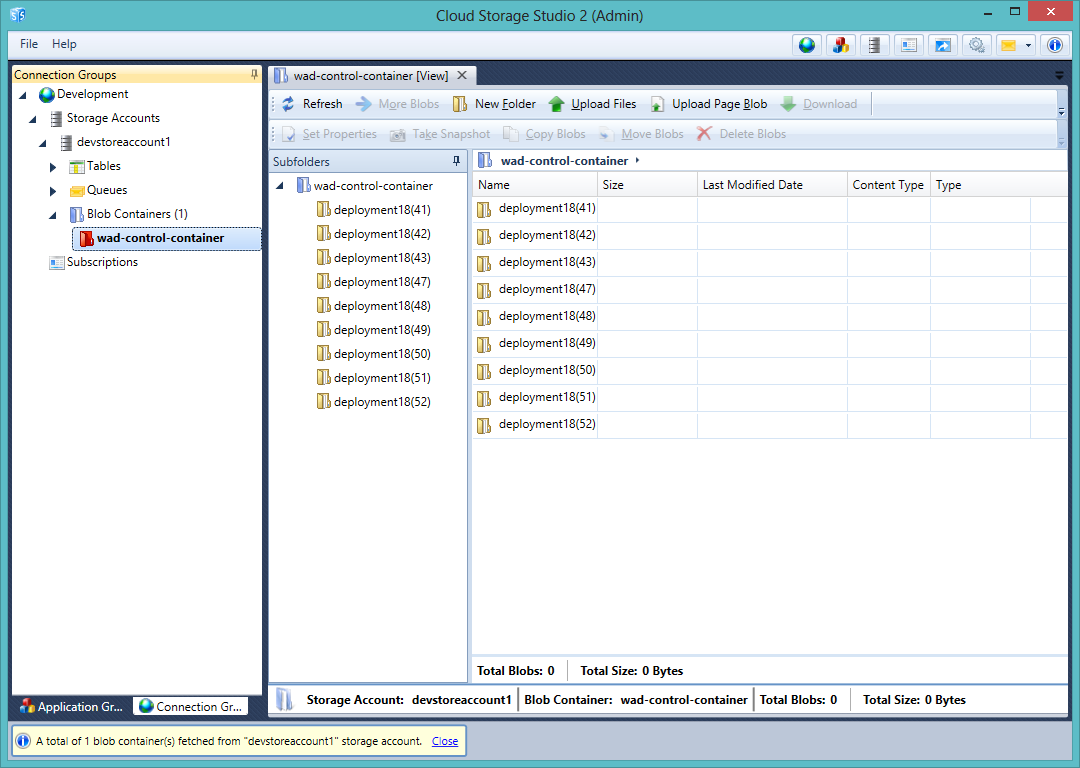Viewport: 1080px width, 768px height.
Task: Close the wad-control-container [View] tab
Action: point(462,75)
